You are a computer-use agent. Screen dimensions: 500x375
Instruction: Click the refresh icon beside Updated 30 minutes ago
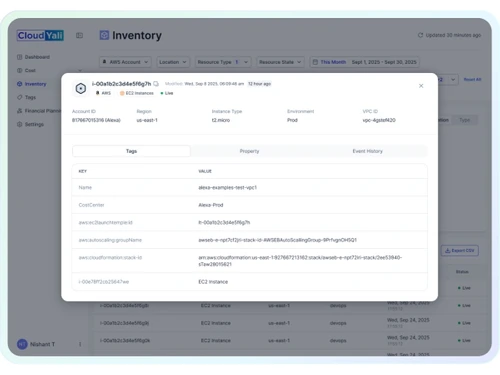point(420,35)
